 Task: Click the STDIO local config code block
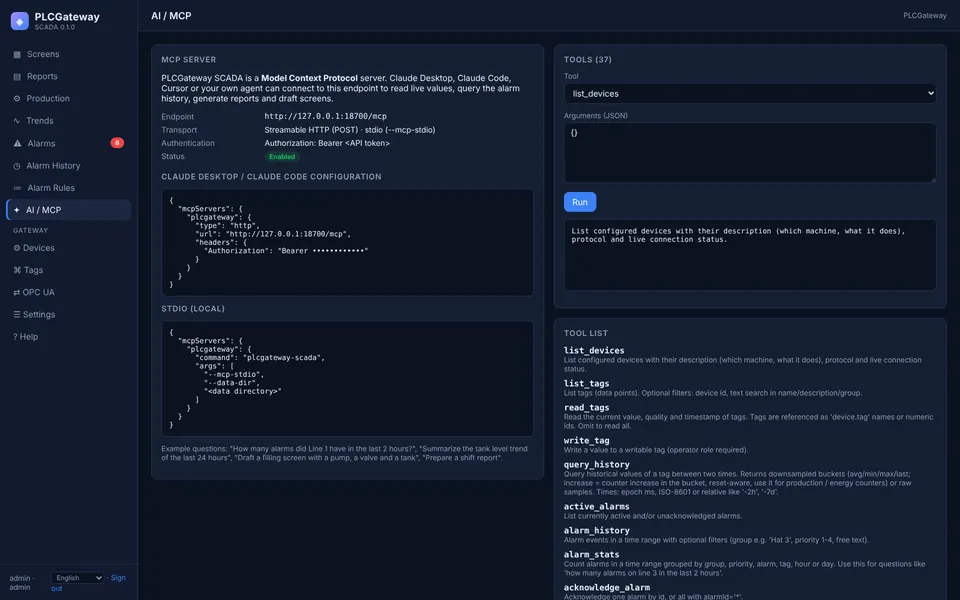click(347, 378)
